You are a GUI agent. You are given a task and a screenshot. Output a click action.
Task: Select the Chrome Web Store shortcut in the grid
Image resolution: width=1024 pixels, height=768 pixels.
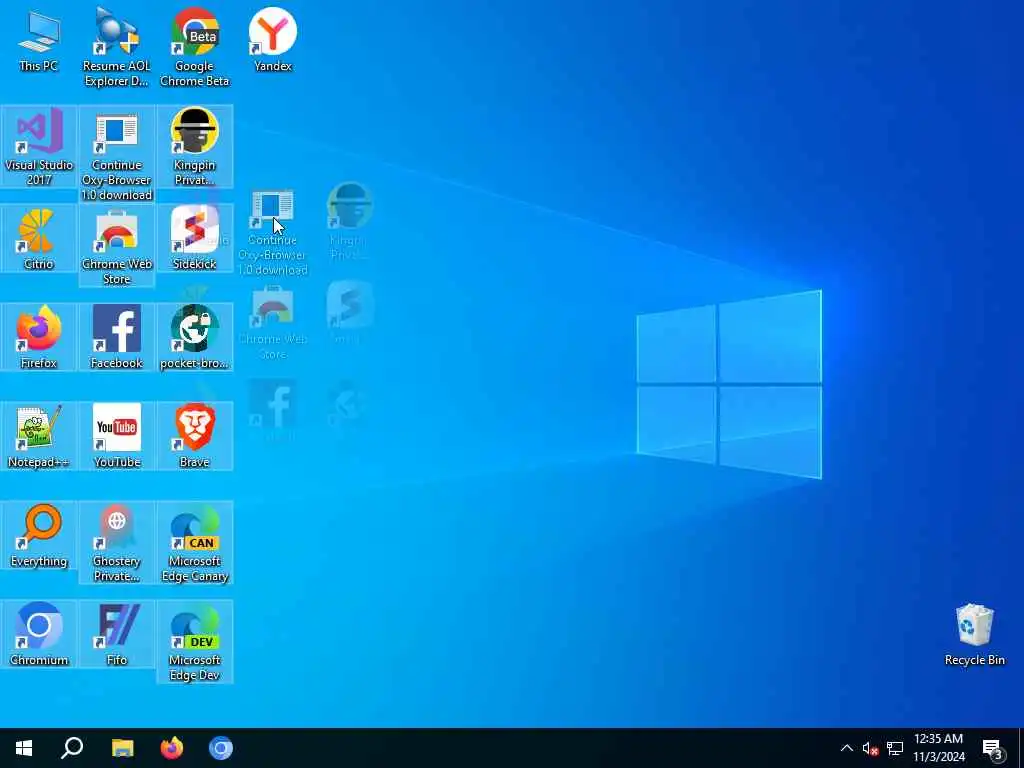tap(116, 246)
